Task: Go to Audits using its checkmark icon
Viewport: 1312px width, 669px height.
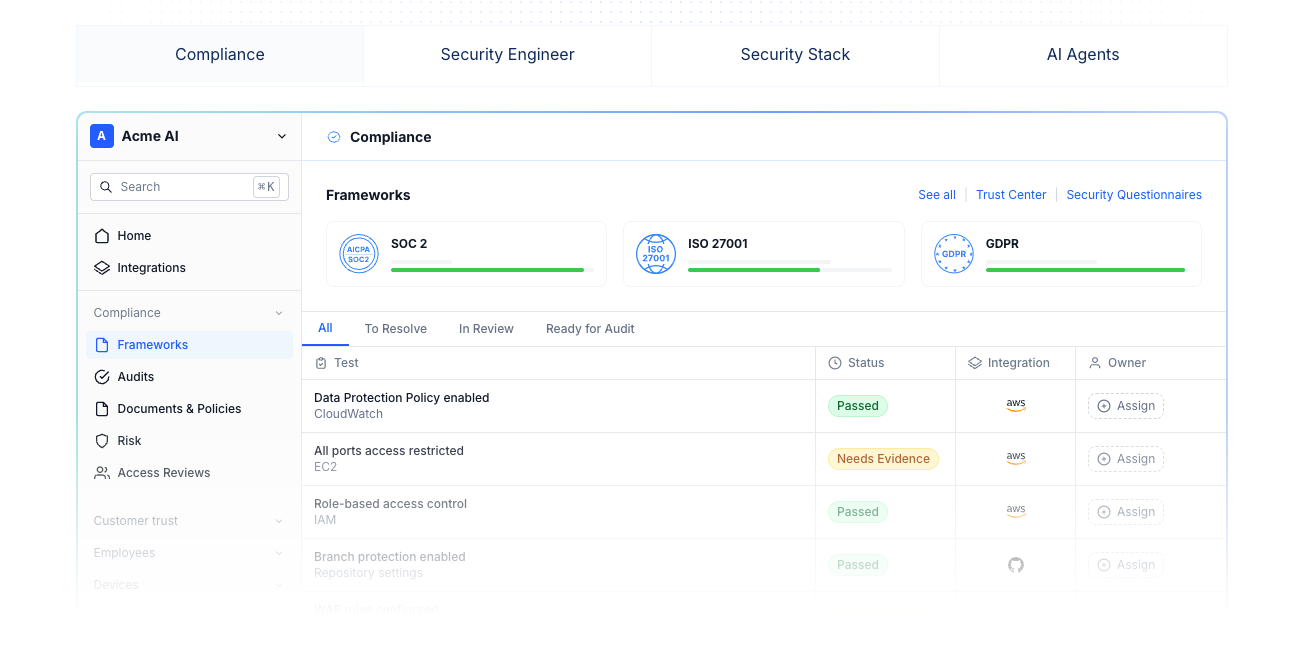Action: pyautogui.click(x=102, y=377)
